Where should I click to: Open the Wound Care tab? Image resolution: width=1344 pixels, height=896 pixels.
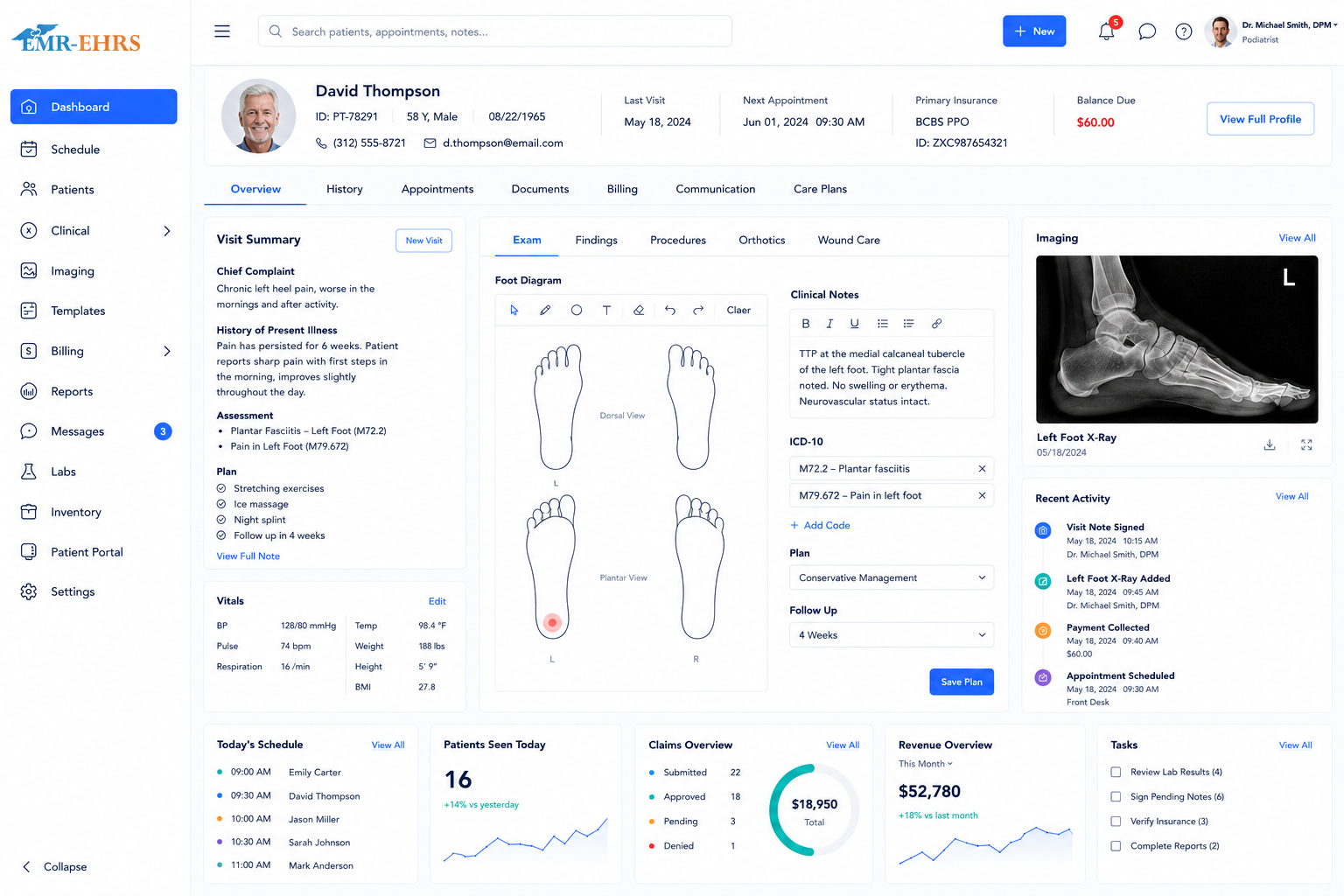849,240
